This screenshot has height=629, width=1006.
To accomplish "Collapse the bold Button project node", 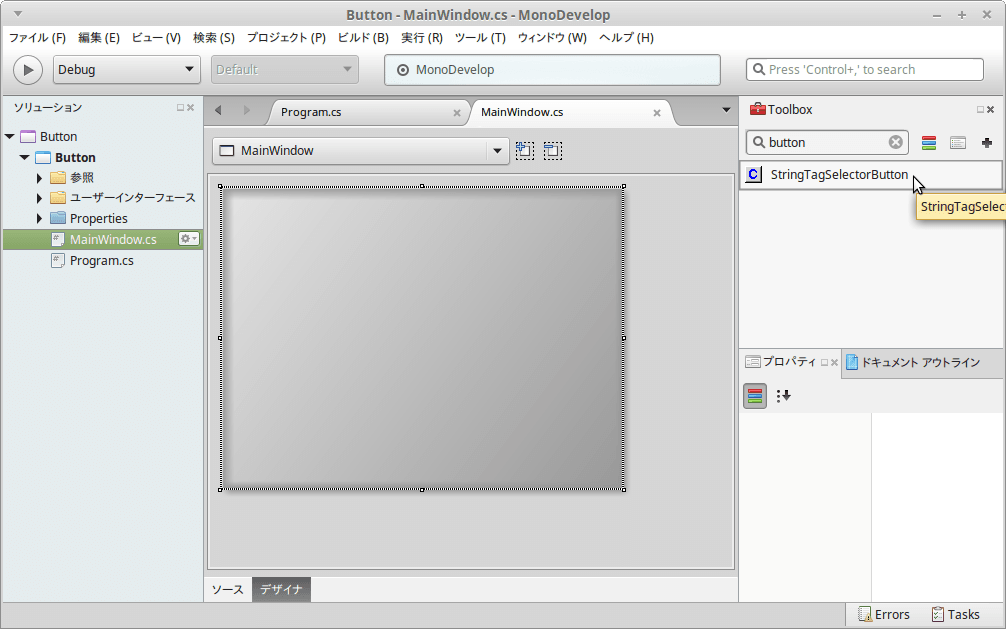I will [x=24, y=157].
